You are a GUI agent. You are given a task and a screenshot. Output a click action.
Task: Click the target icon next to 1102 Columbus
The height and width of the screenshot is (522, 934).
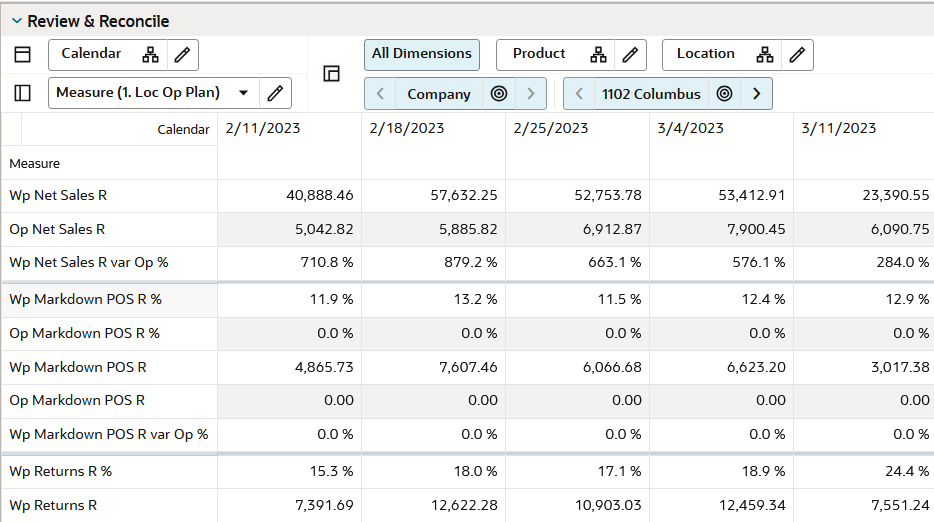click(724, 94)
